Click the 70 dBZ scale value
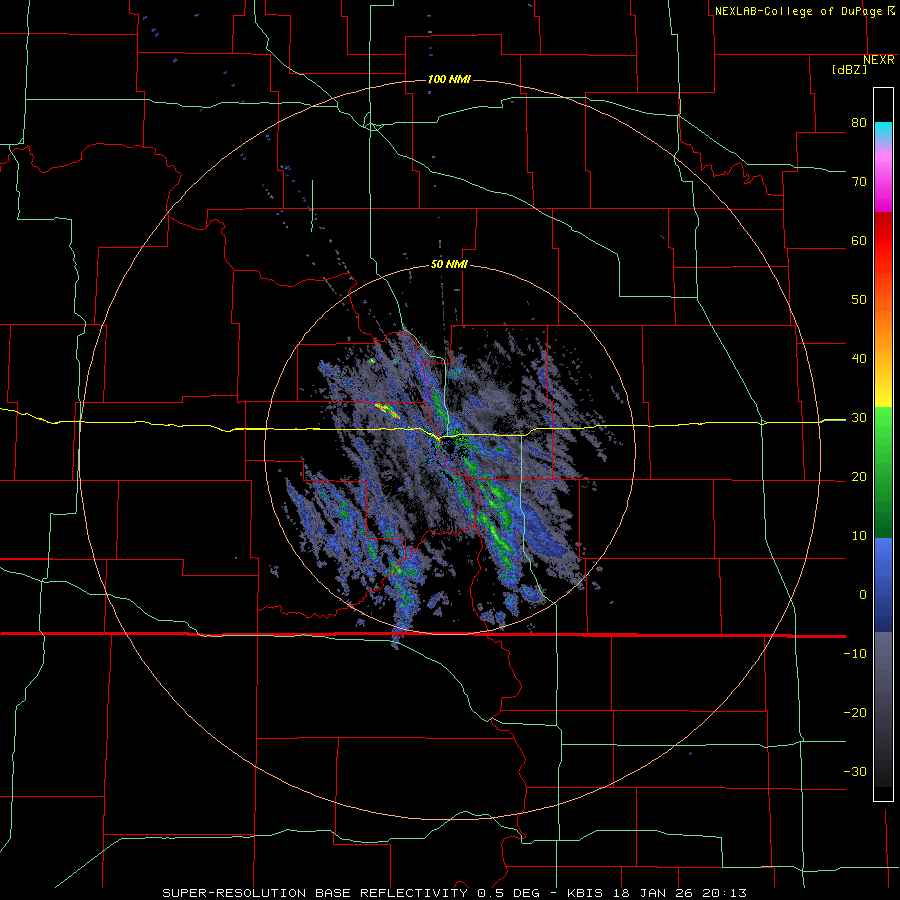 click(859, 182)
